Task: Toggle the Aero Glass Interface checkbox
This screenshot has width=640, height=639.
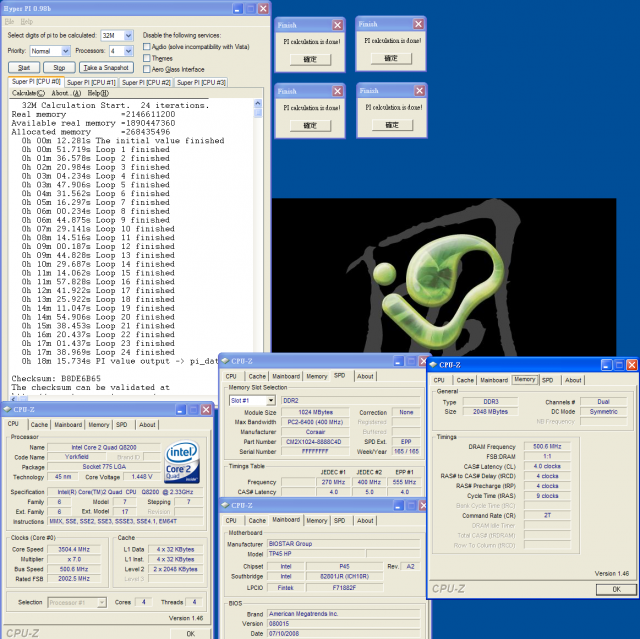Action: click(x=147, y=69)
